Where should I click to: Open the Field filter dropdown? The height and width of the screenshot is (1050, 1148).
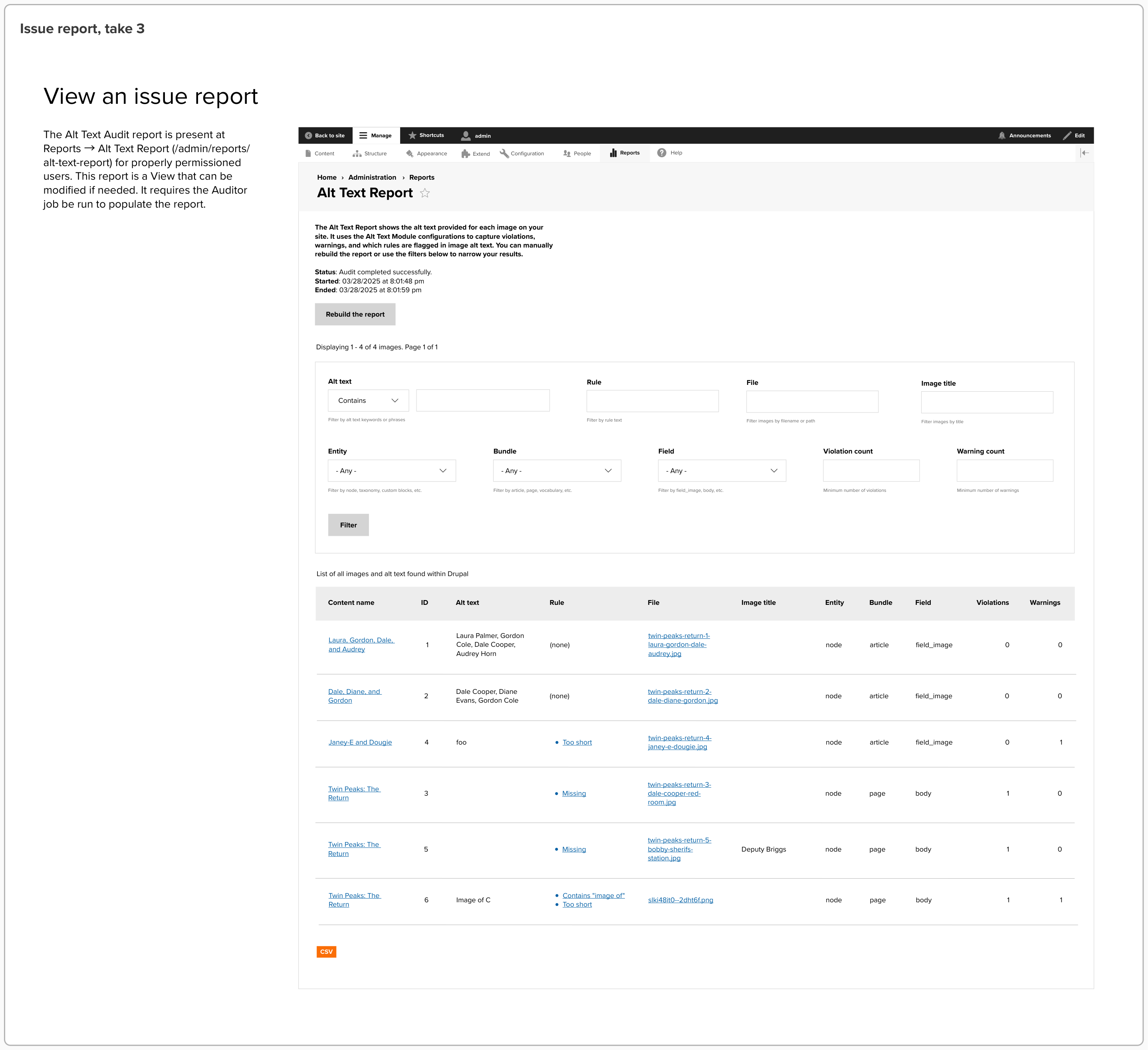tap(722, 471)
